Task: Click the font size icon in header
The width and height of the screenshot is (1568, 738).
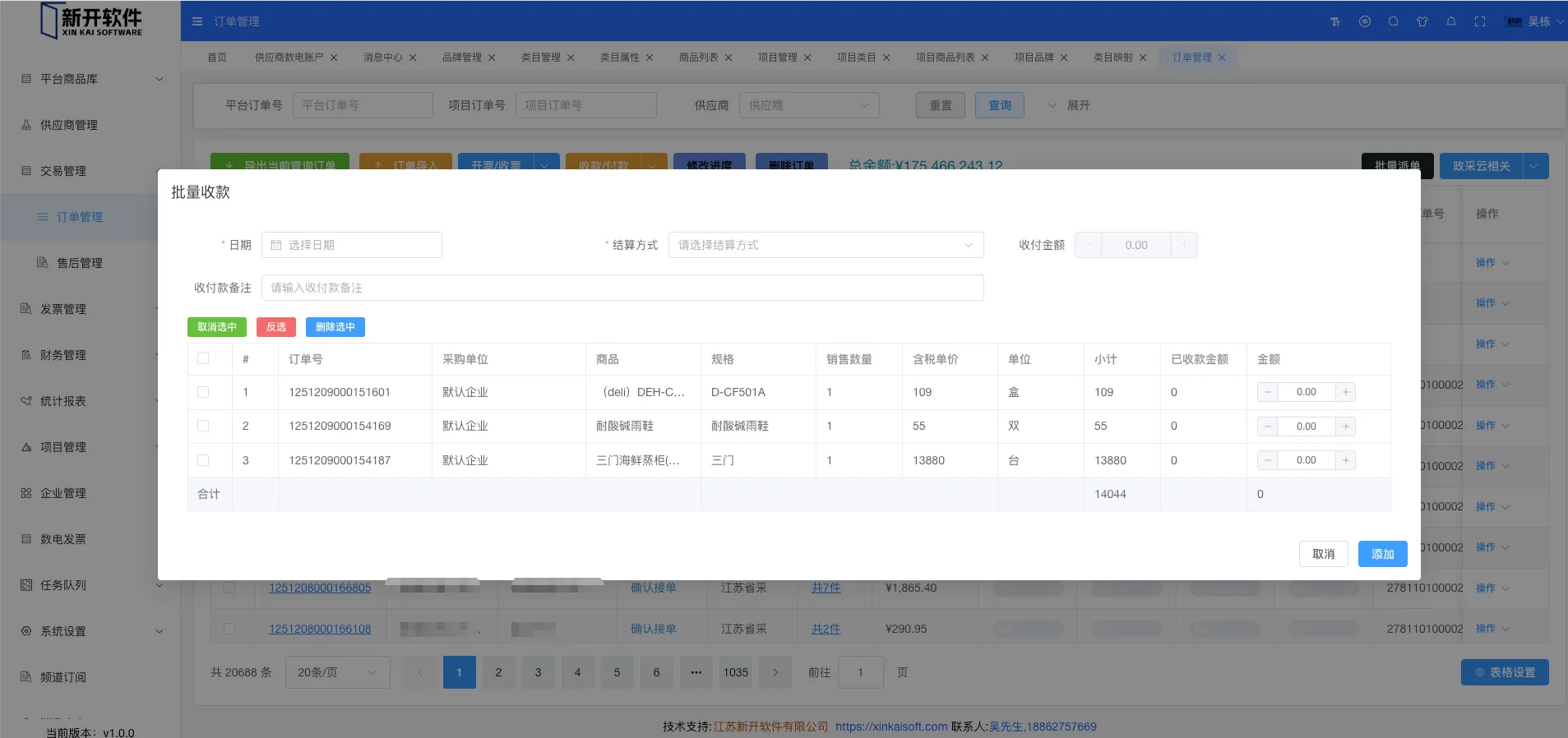Action: pyautogui.click(x=1335, y=21)
